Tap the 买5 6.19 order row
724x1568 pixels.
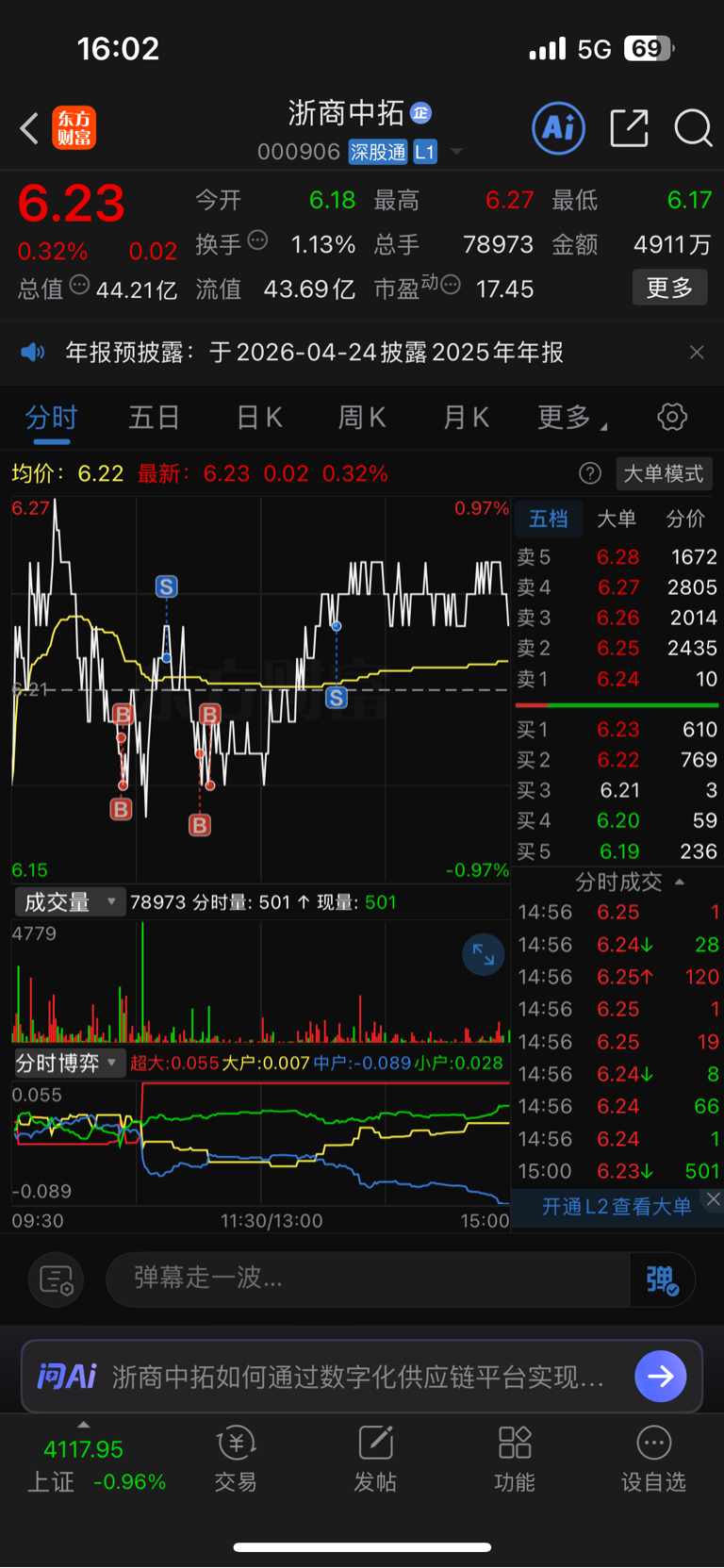coord(617,851)
